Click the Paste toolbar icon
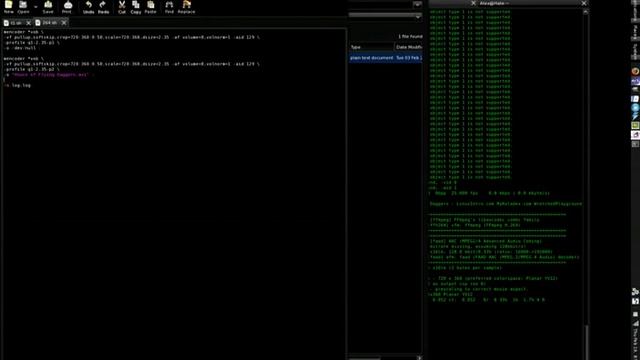 coord(151,6)
